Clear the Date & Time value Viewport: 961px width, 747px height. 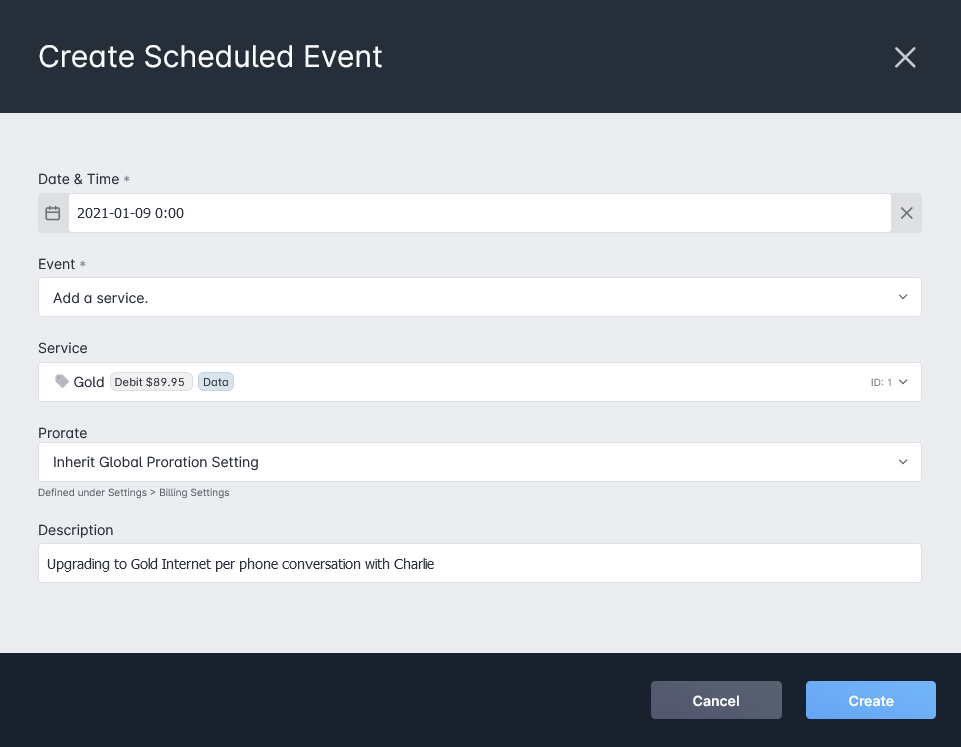[x=906, y=213]
